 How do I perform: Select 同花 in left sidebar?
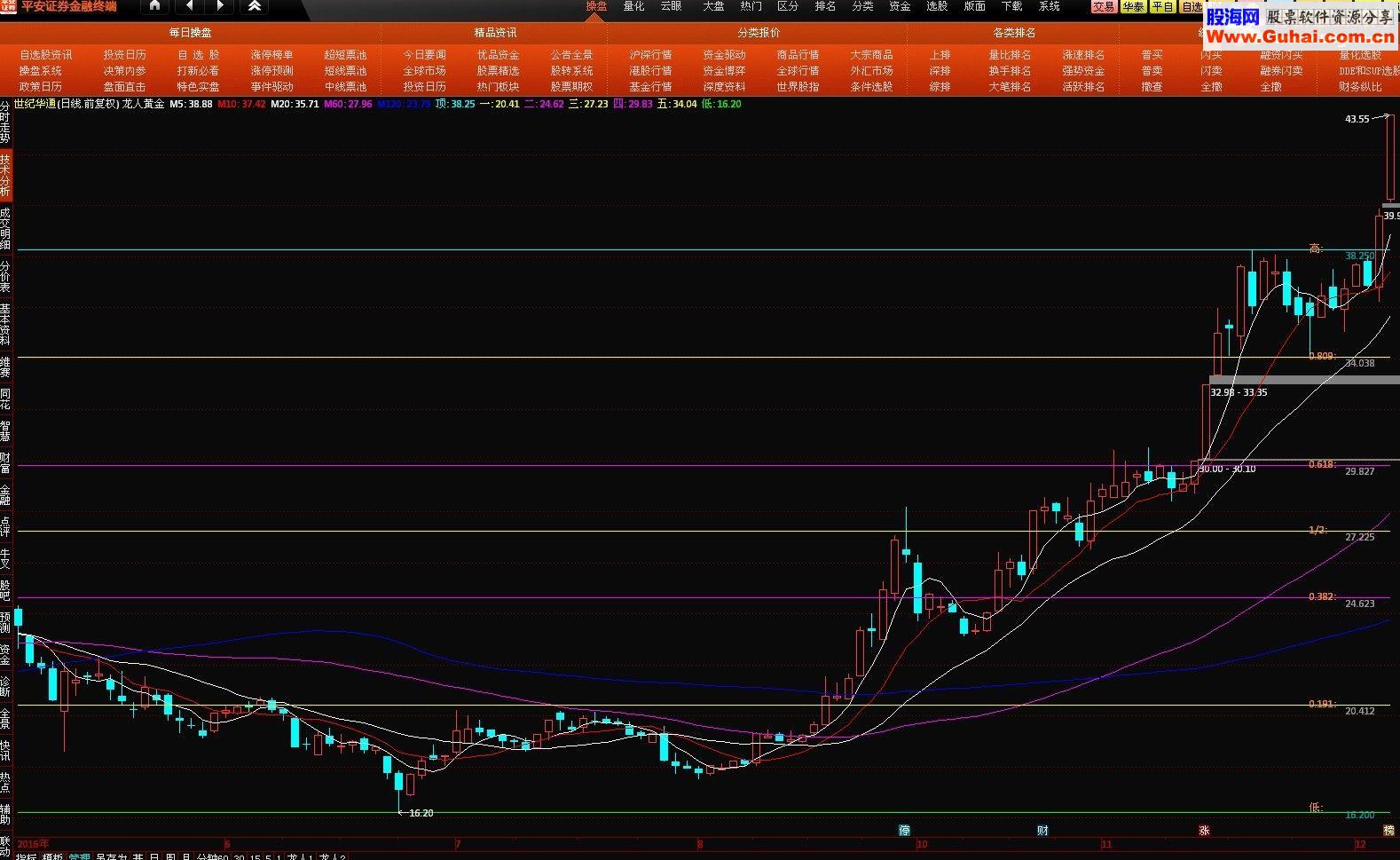[x=5, y=398]
